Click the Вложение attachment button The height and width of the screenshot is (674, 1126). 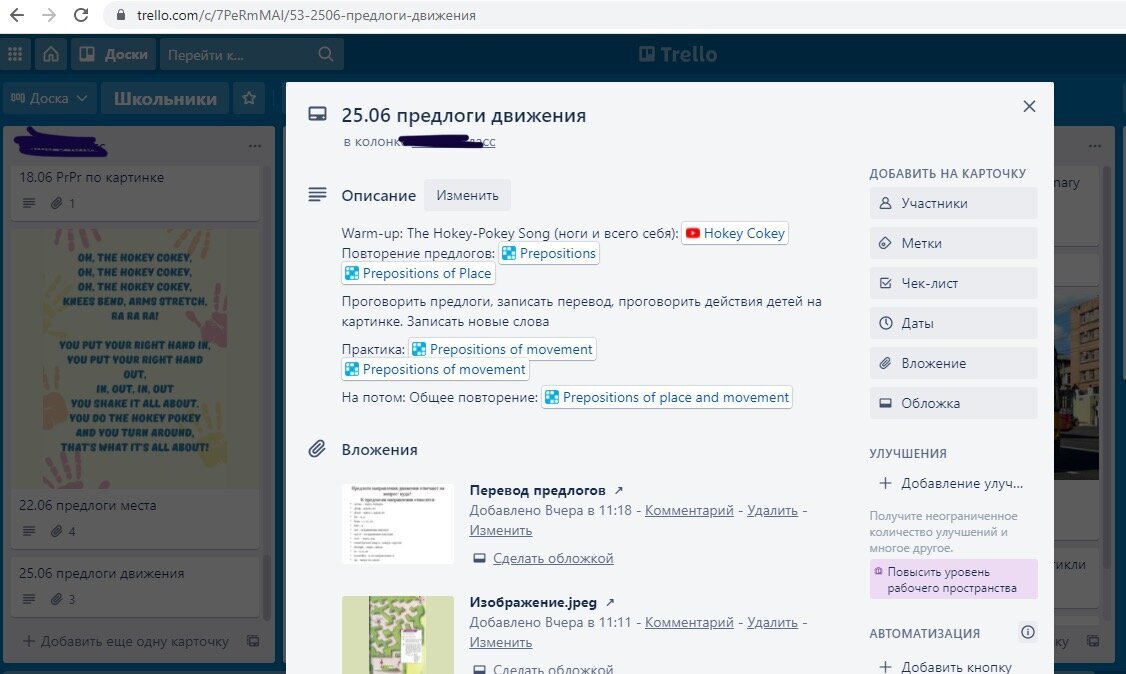953,363
